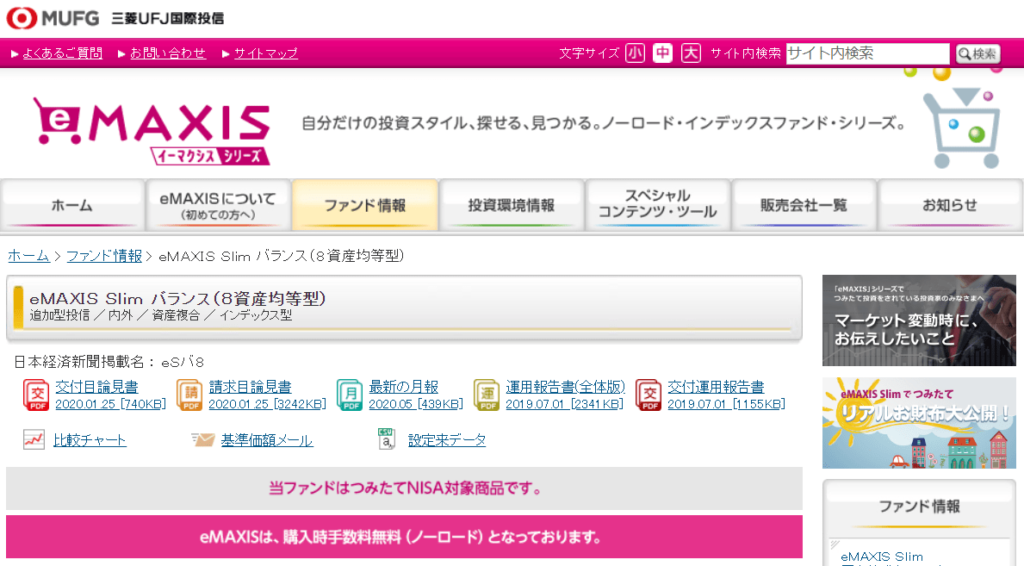Set font size to 小
The width and height of the screenshot is (1024, 566).
[635, 53]
